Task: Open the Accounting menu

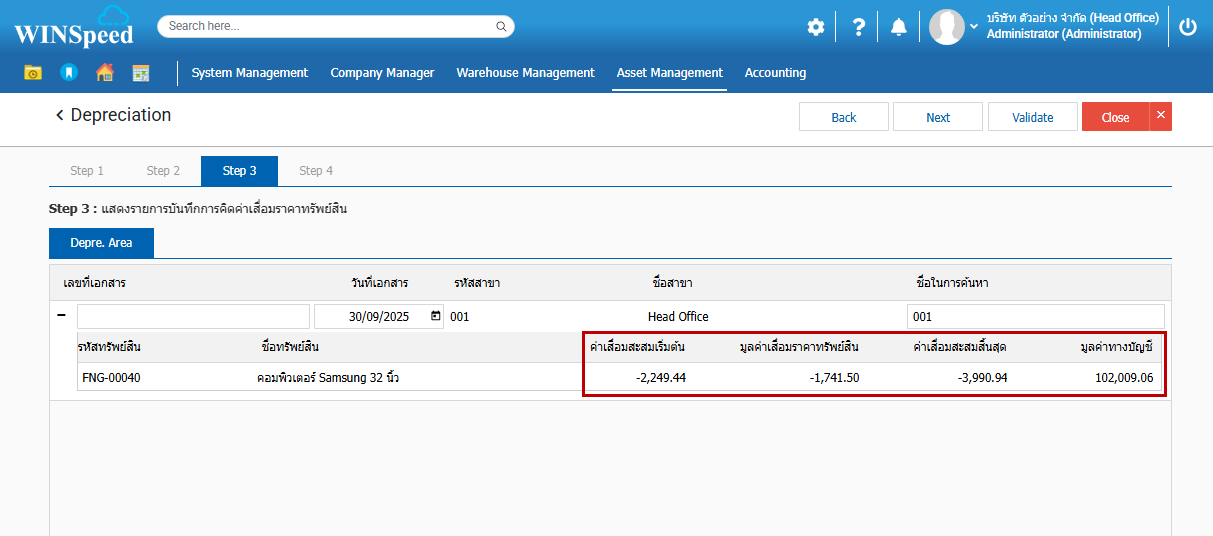Action: pyautogui.click(x=775, y=72)
